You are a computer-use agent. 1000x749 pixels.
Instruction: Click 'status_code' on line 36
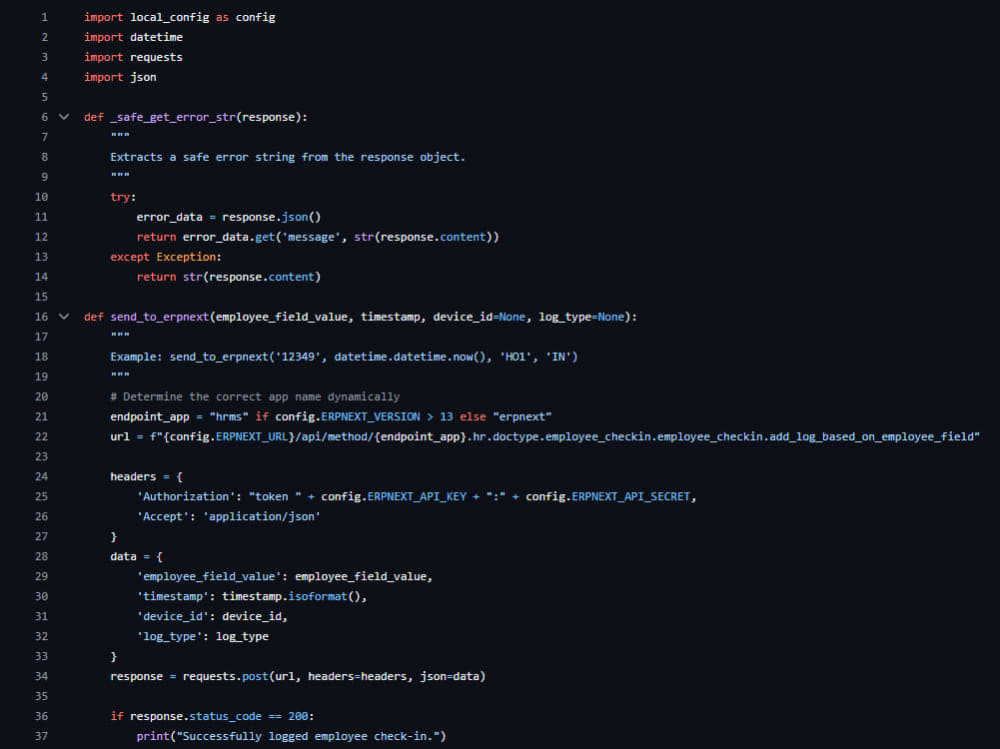[x=225, y=716]
